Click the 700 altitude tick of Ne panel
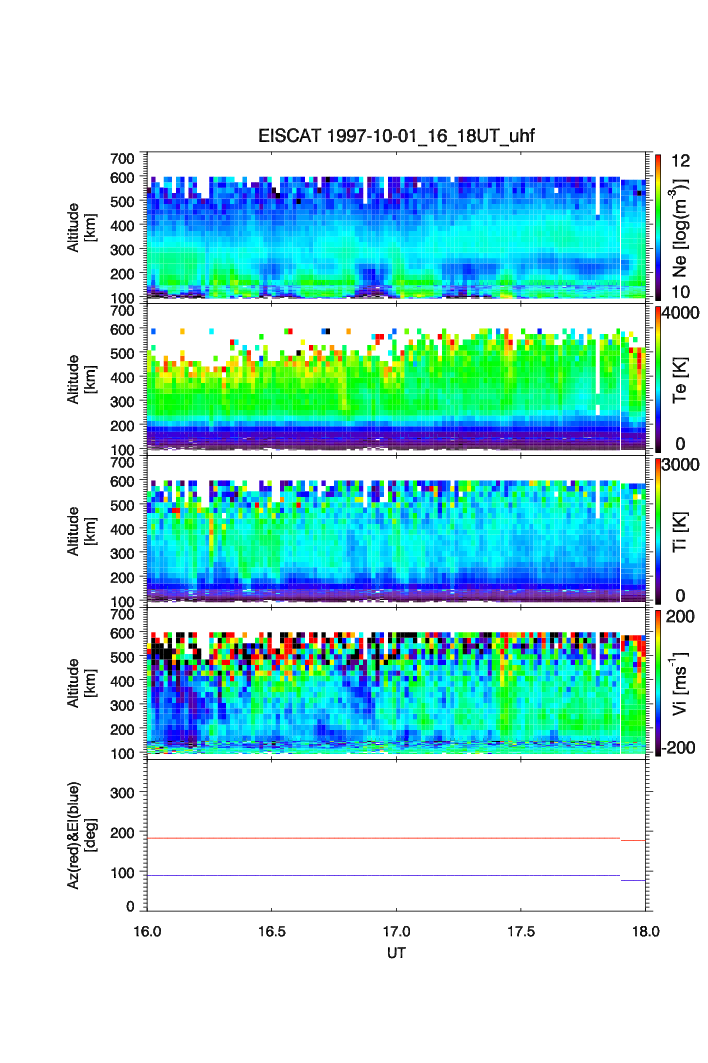The width and height of the screenshot is (708, 1063). point(122,159)
